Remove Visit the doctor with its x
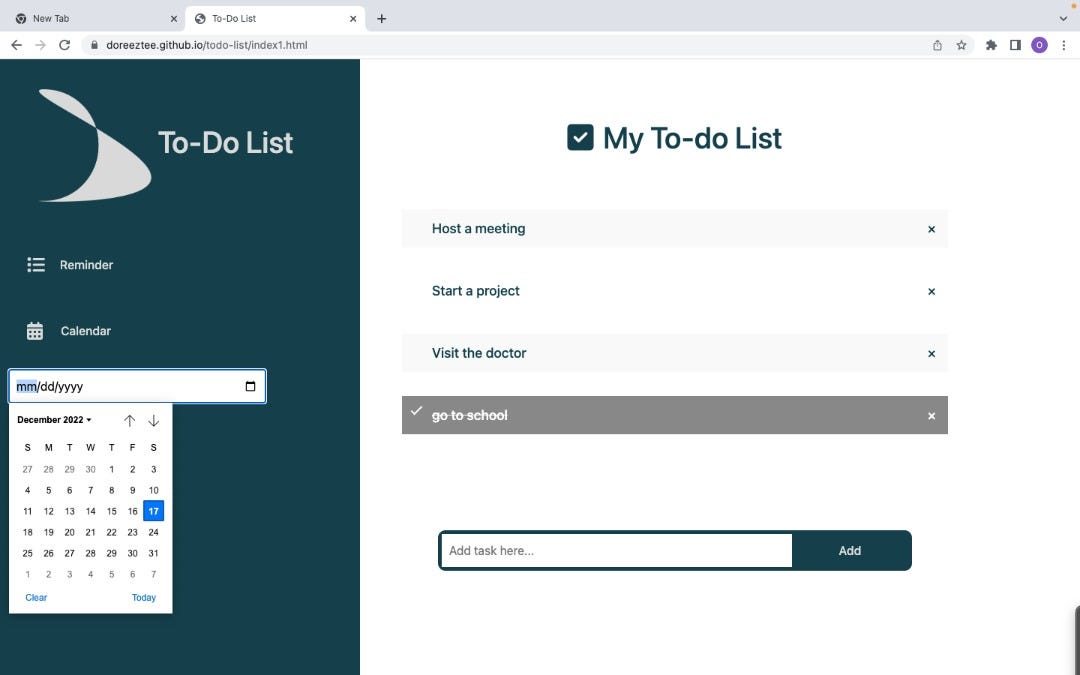 point(930,353)
